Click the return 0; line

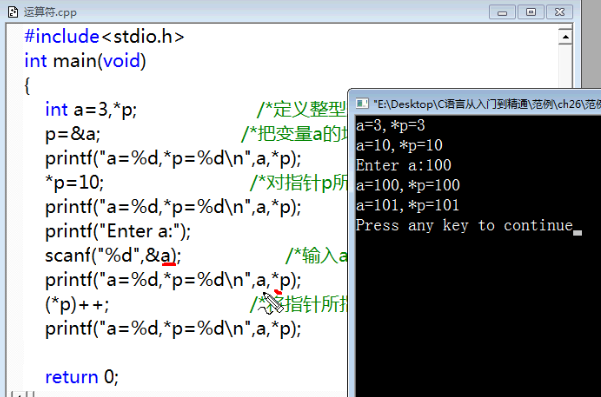click(x=82, y=377)
